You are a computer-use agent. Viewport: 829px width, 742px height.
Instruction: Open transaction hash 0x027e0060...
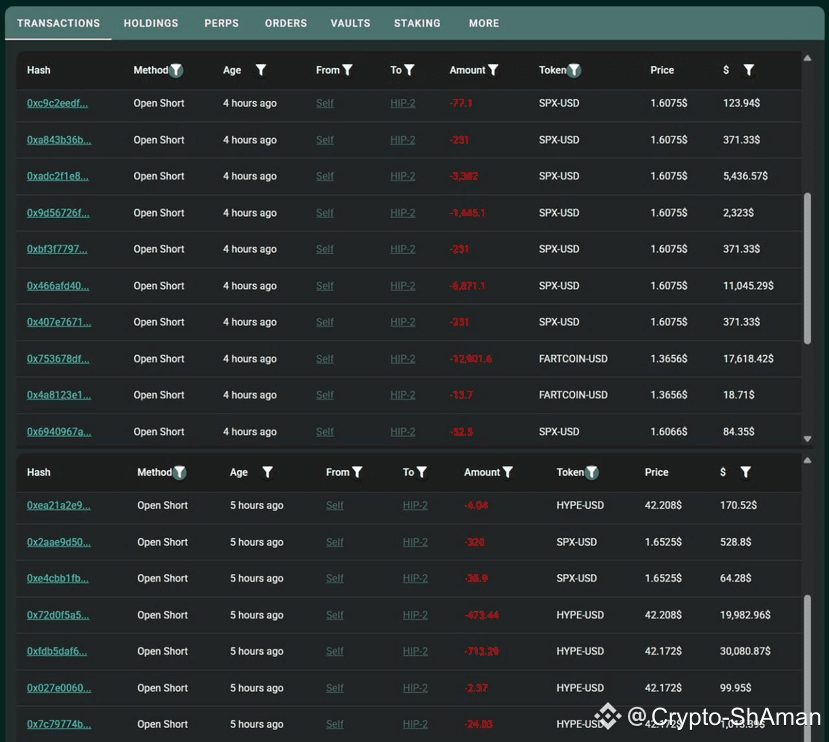click(x=59, y=689)
